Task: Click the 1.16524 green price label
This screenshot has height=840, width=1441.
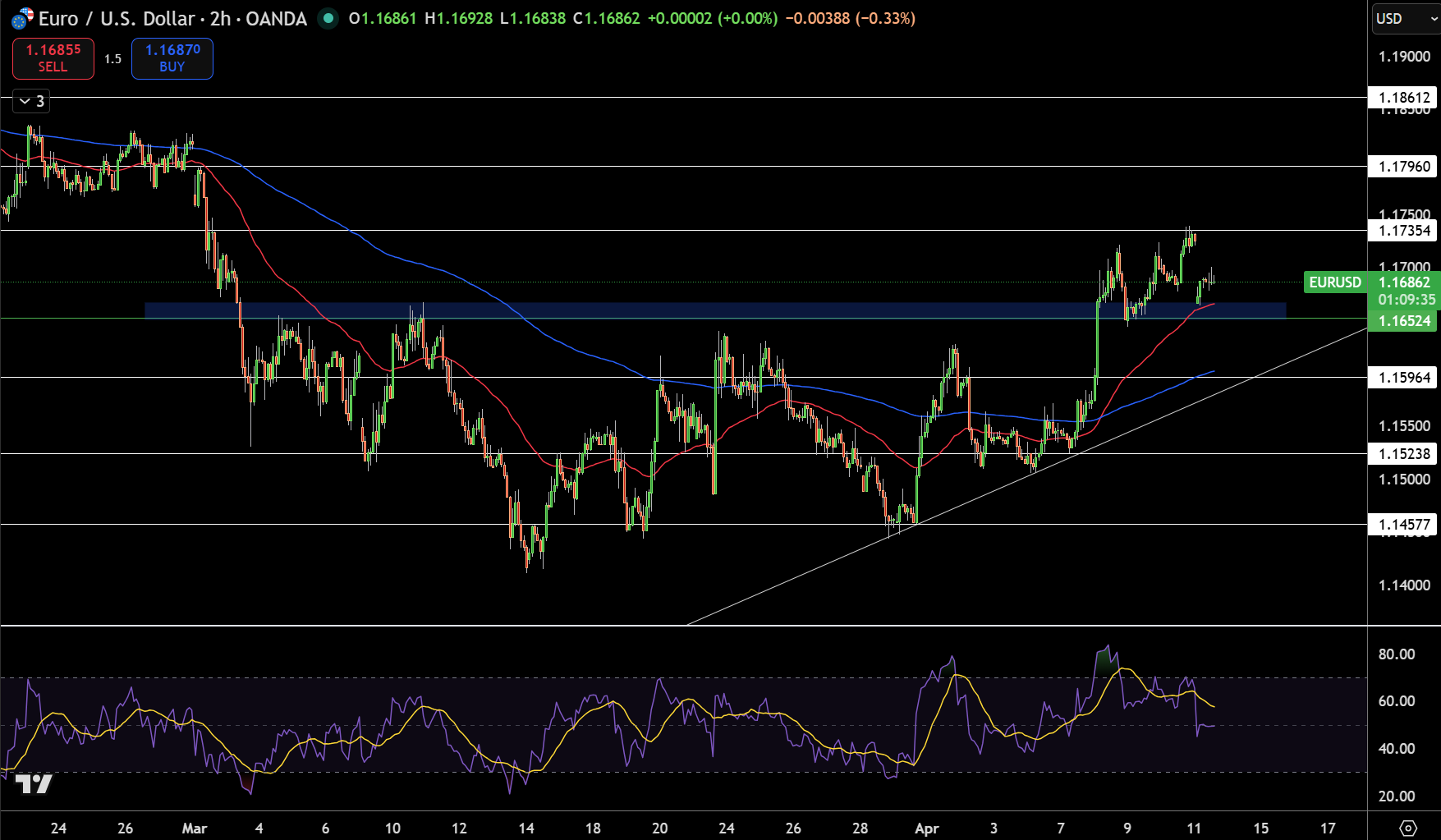Action: [x=1404, y=321]
